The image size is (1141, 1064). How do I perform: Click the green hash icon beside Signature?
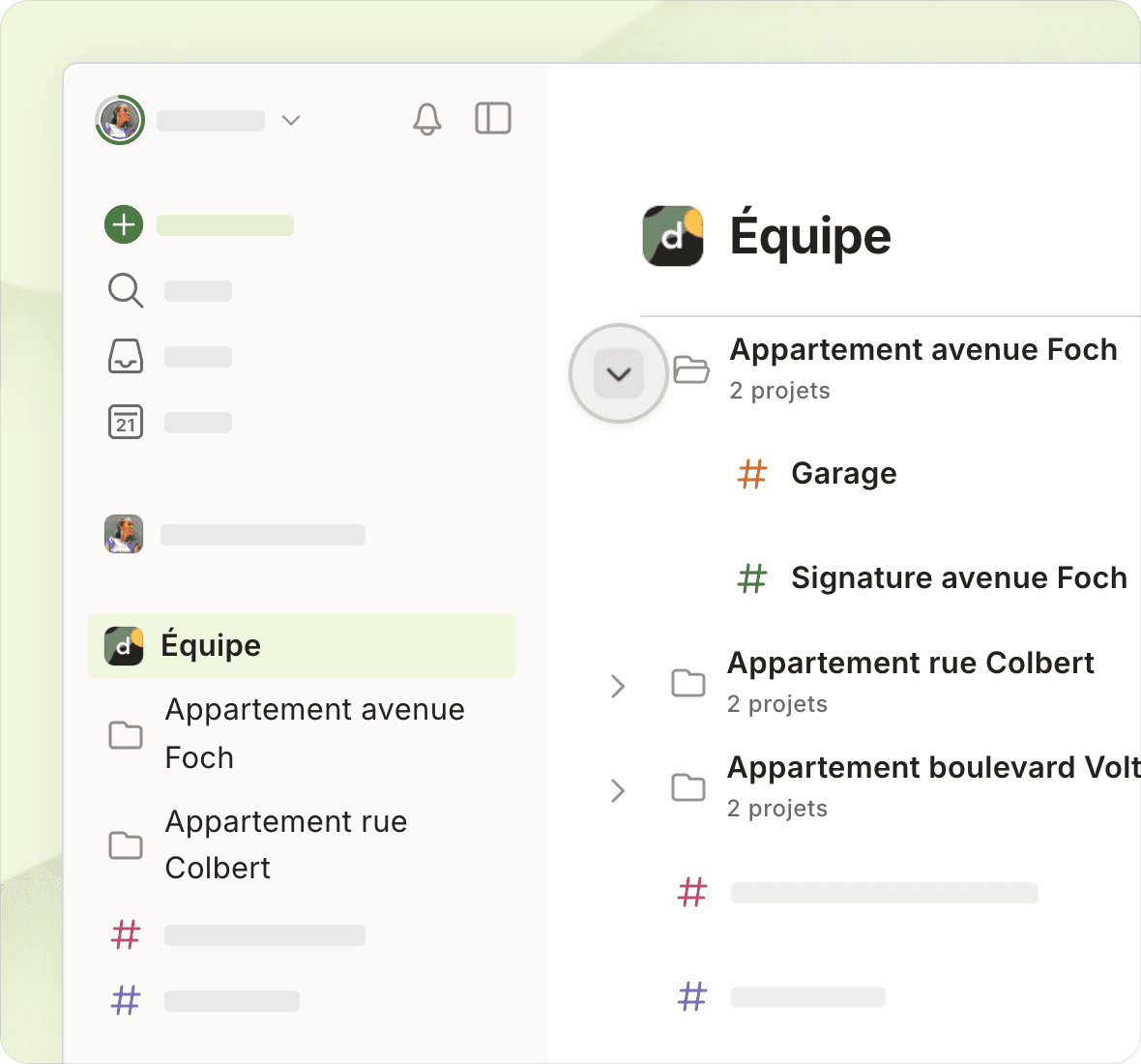(752, 578)
